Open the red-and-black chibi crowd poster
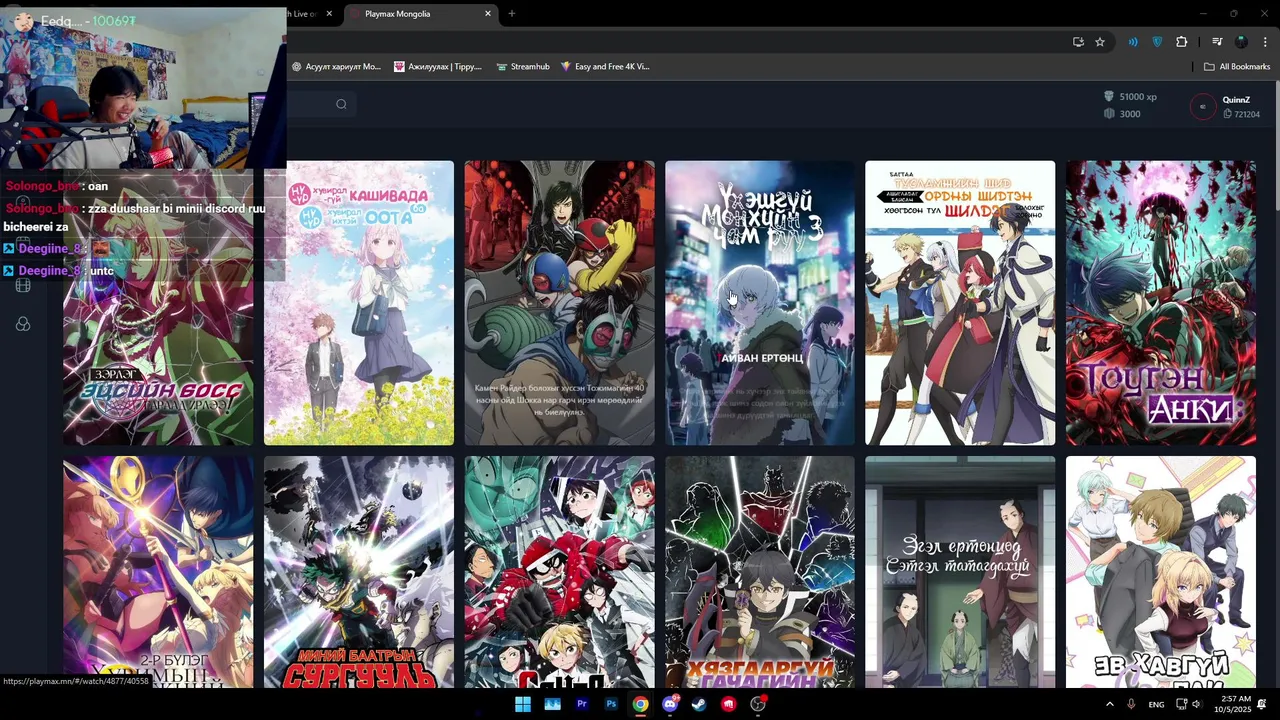This screenshot has width=1280, height=720. tap(560, 572)
